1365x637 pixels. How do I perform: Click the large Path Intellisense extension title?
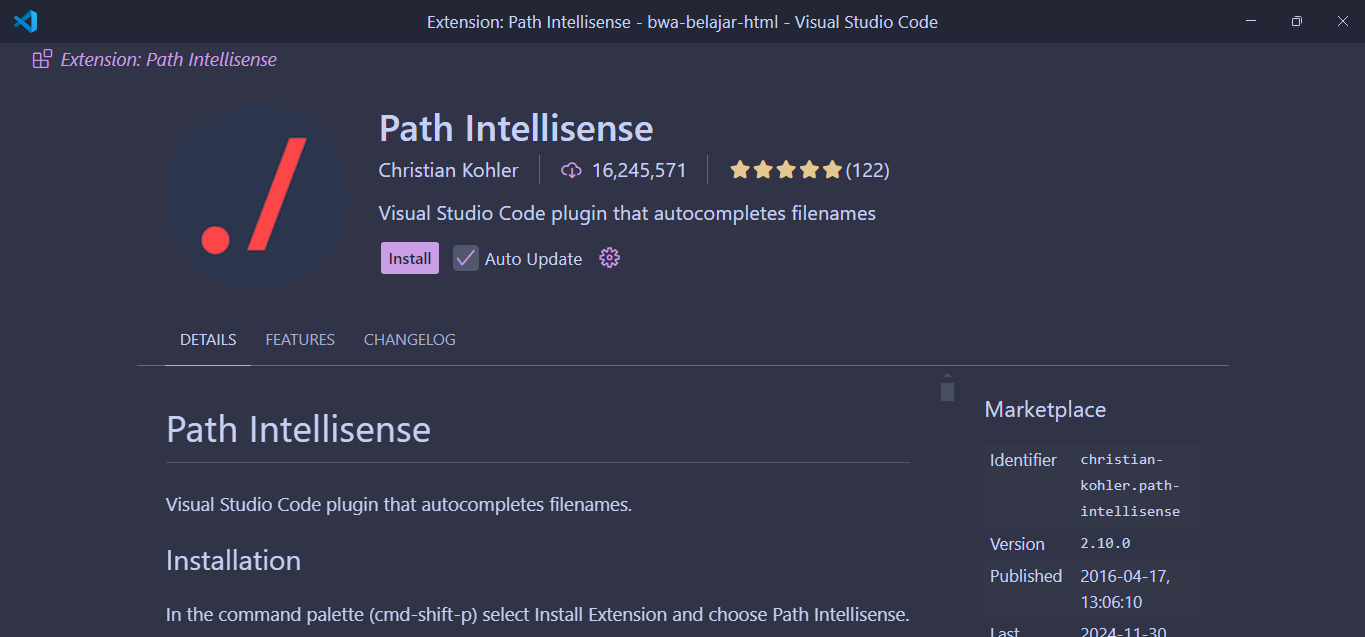click(x=516, y=128)
